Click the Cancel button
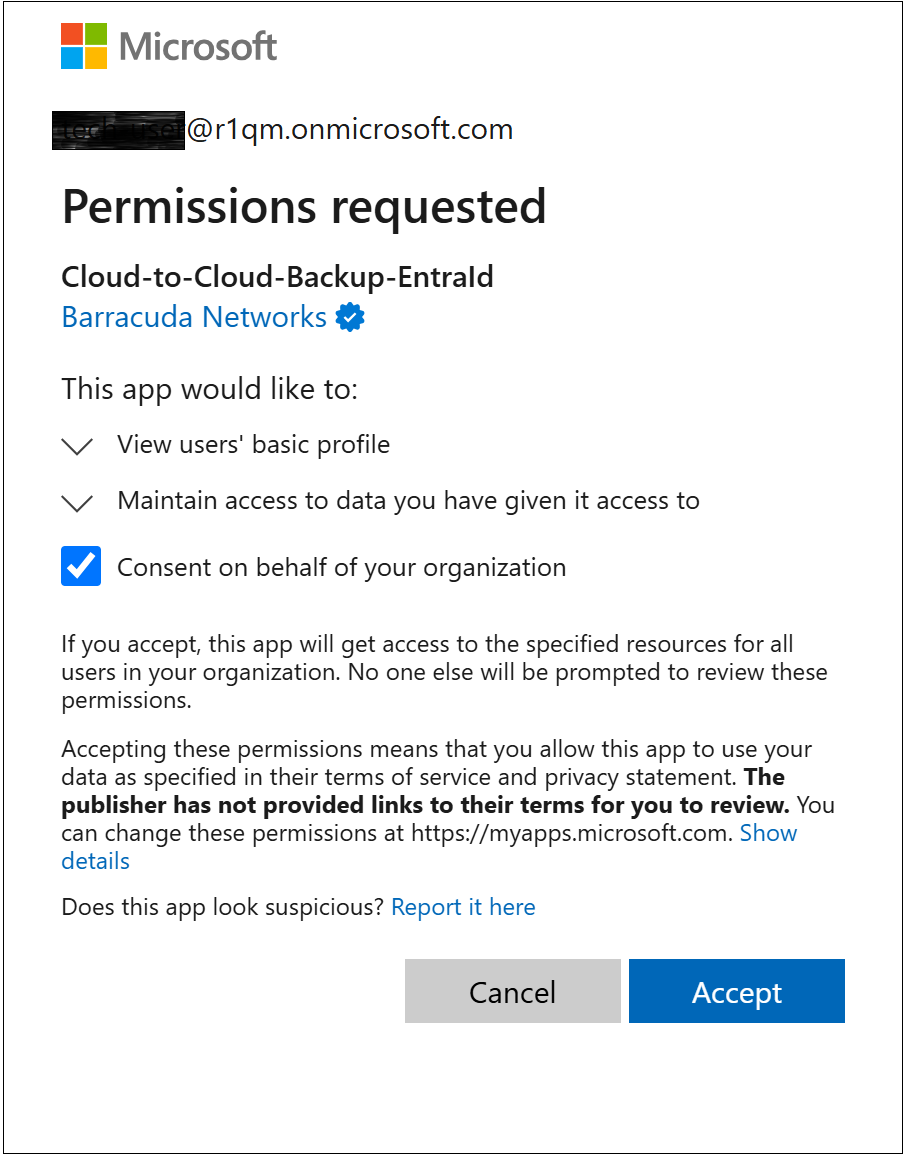 coord(513,991)
